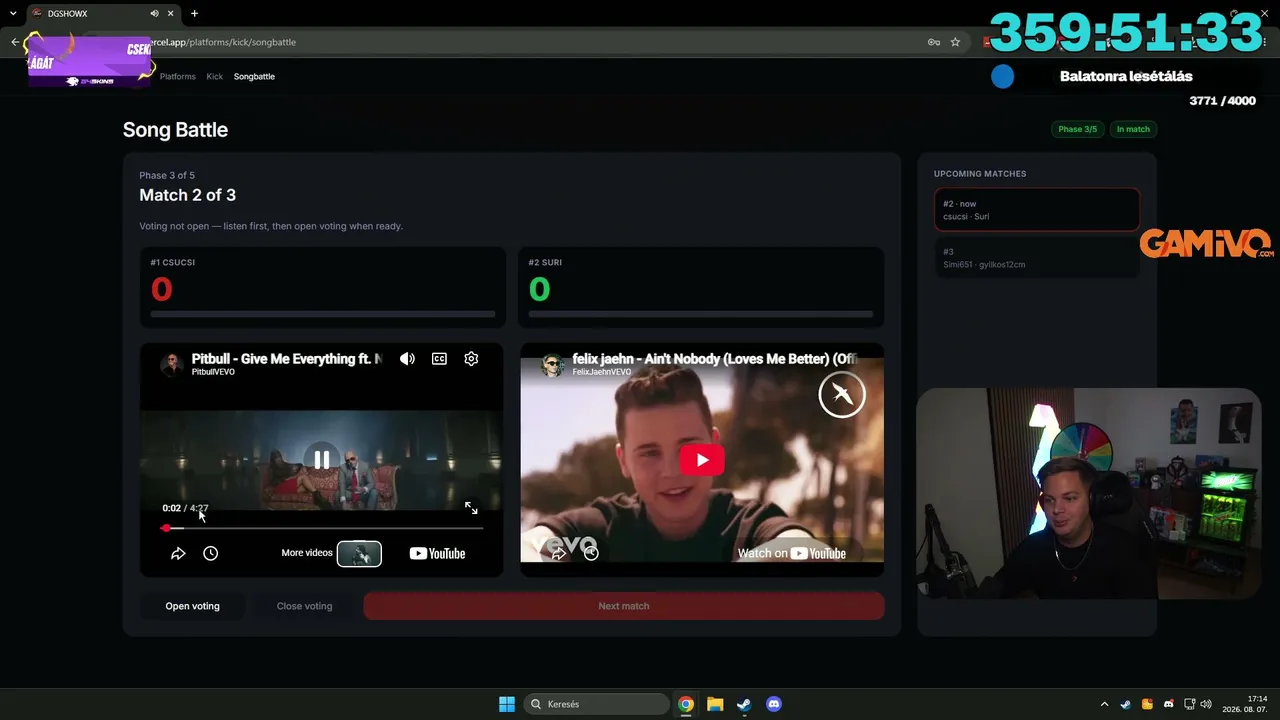Click the YouTube logo on Pitbull video

tap(437, 553)
